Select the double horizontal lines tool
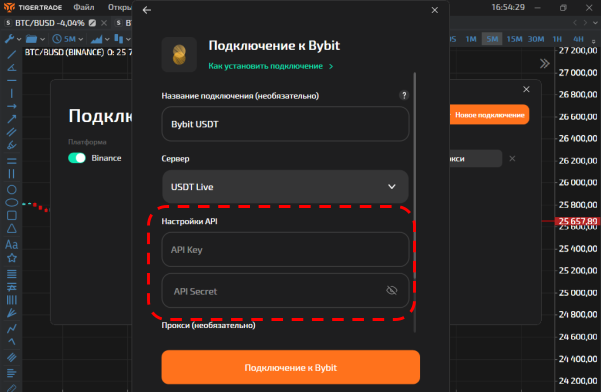Screen dimensions: 601x392 pyautogui.click(x=11, y=161)
